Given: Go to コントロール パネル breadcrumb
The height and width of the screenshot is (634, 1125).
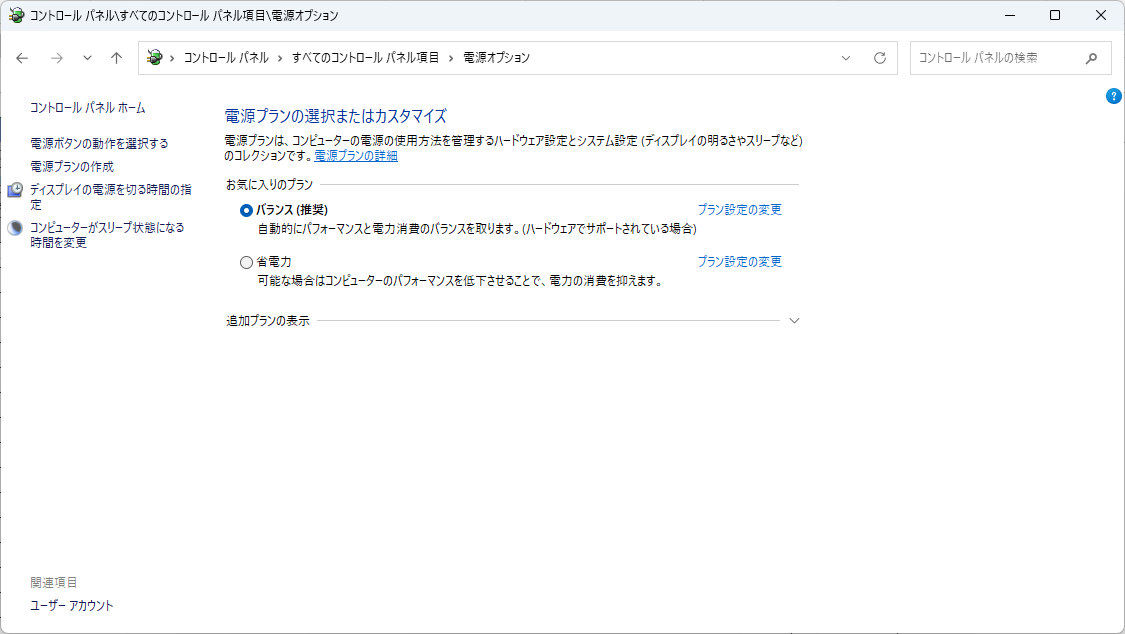Looking at the screenshot, I should click(226, 58).
